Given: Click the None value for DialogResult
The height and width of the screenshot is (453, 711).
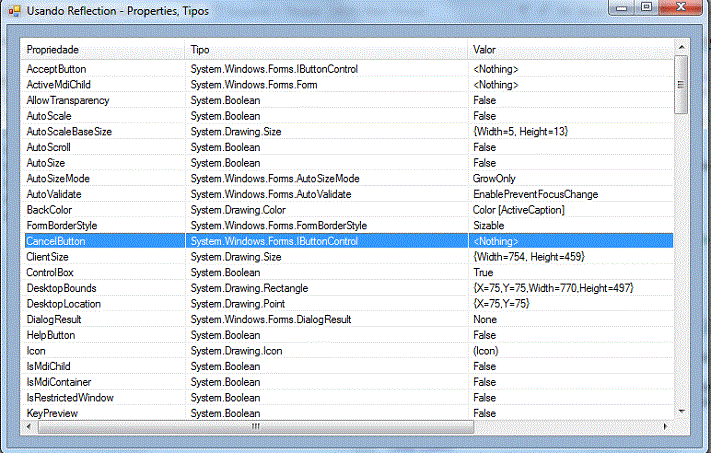Looking at the screenshot, I should 485,320.
